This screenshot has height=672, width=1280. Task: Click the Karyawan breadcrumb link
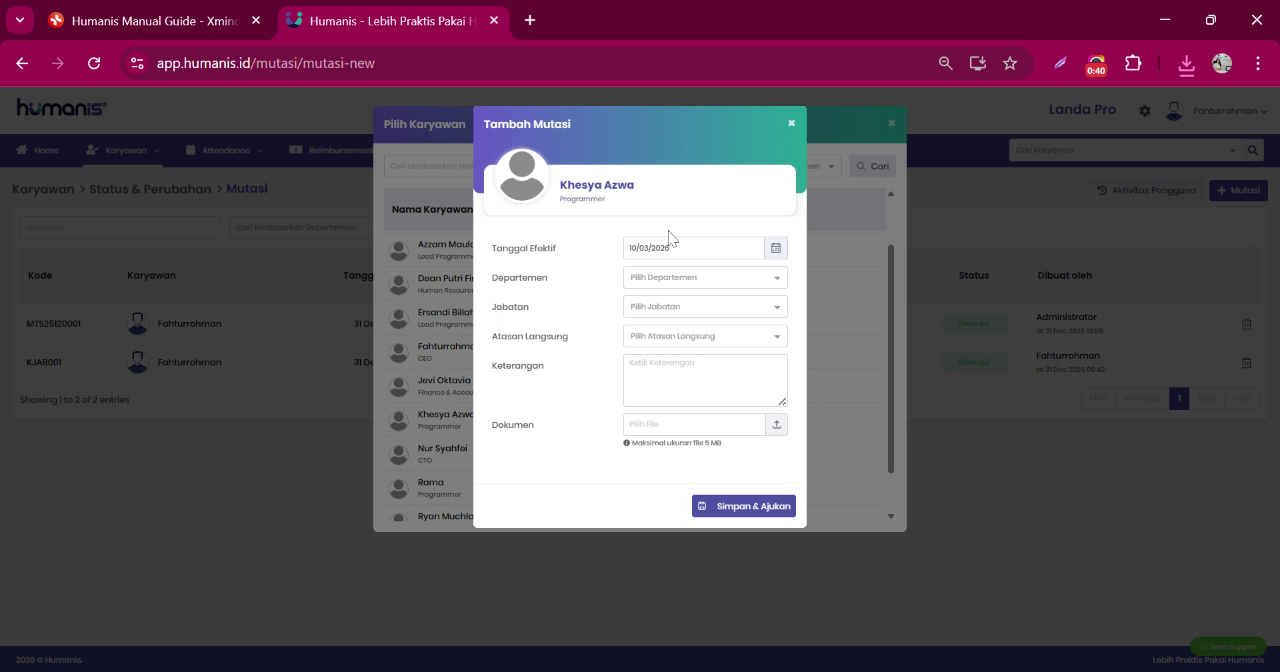43,189
